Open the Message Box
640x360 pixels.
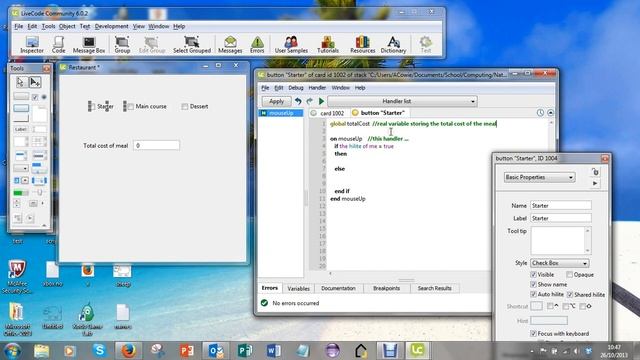(89, 44)
